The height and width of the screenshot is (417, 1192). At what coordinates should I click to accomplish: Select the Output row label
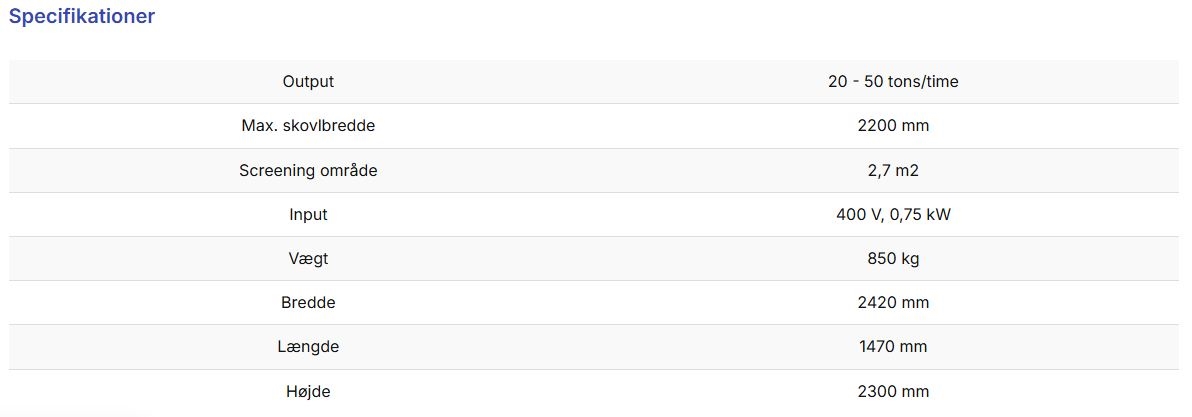pyautogui.click(x=308, y=82)
